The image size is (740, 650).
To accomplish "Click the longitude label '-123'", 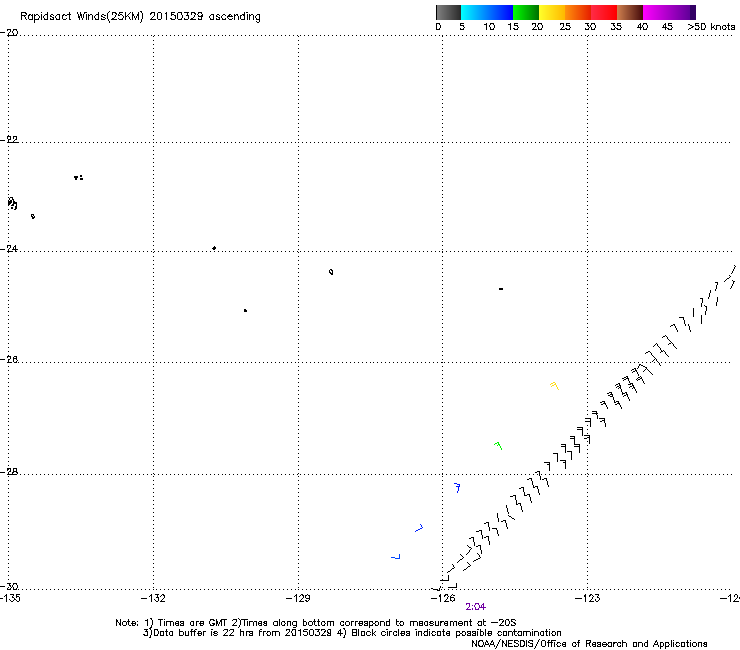I will (588, 598).
